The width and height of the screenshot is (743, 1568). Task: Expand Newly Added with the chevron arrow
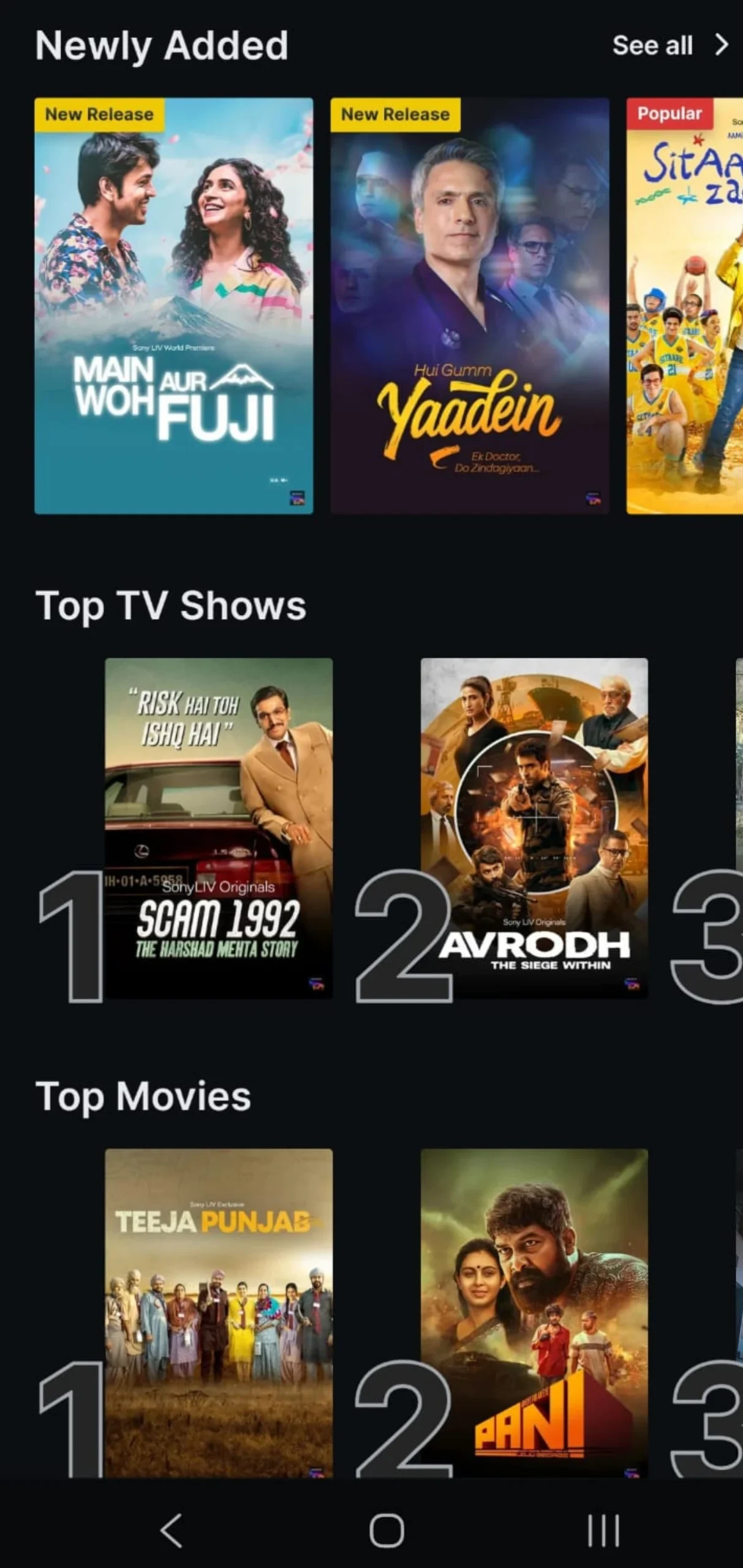click(722, 45)
